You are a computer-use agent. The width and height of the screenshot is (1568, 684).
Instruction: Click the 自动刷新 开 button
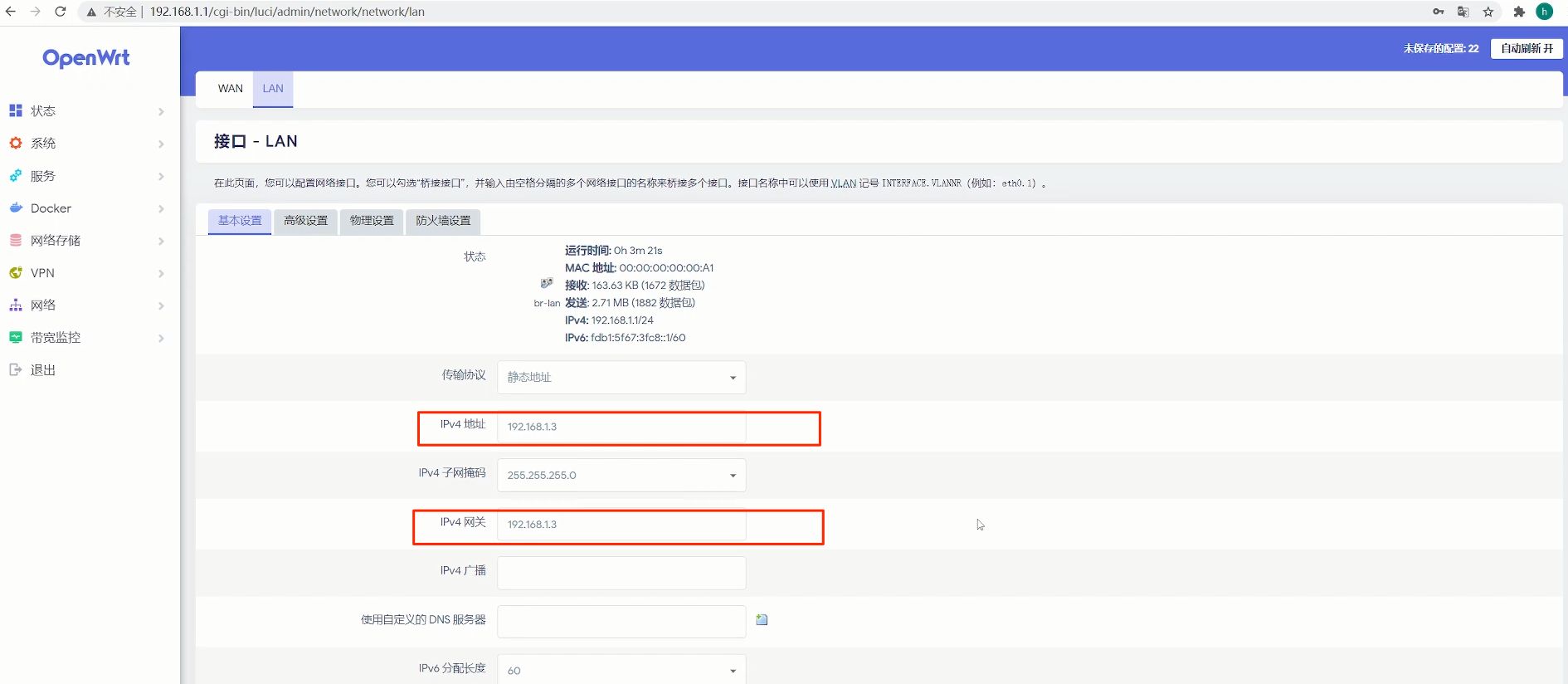click(1527, 48)
